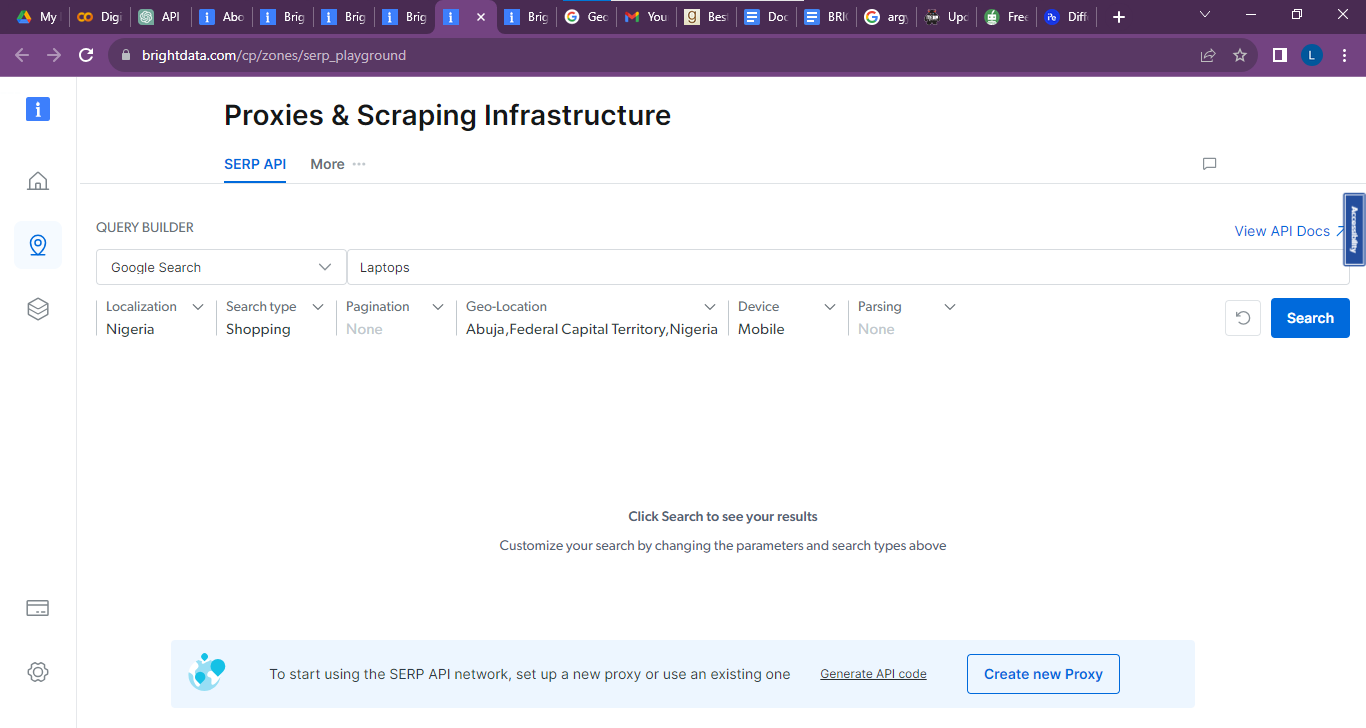Screen dimensions: 1366x728
Task: Toggle the browser side panel icon
Action: pos(1279,55)
